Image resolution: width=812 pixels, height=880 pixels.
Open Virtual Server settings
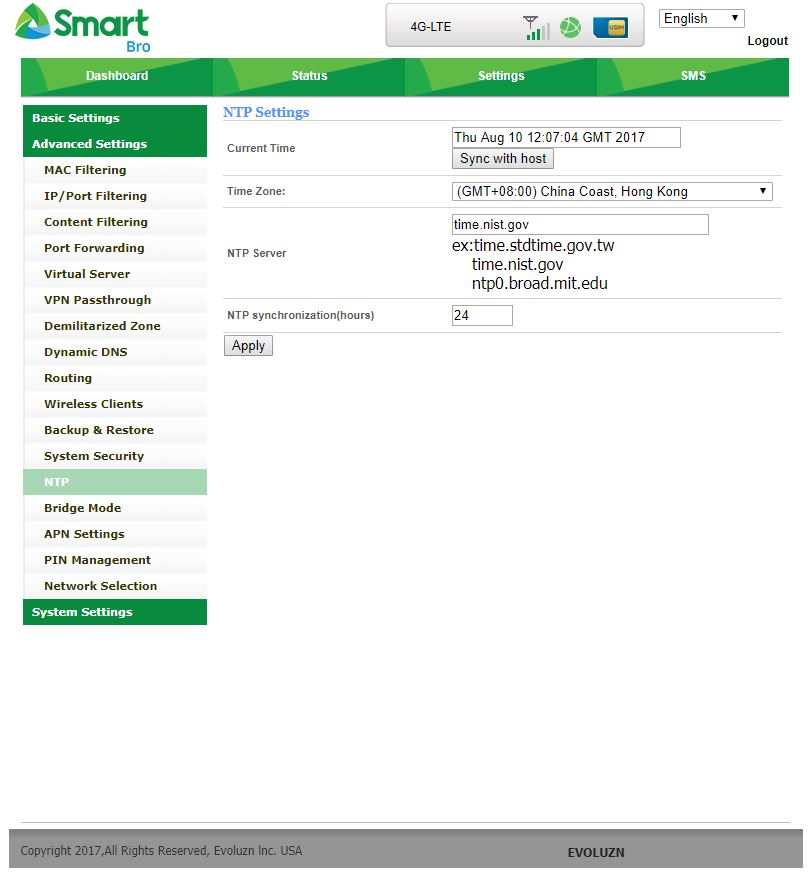point(115,274)
